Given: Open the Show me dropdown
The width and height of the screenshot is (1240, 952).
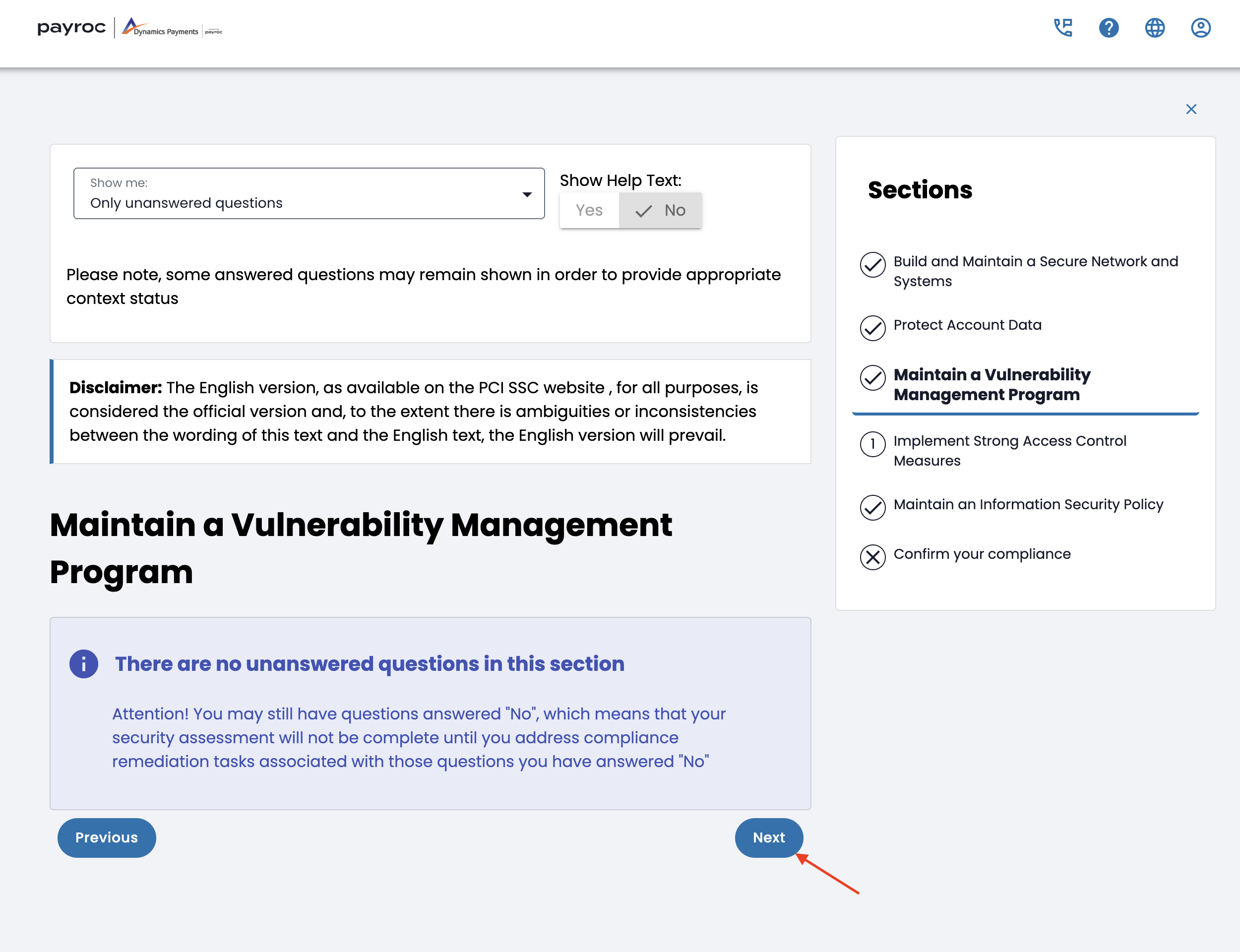Looking at the screenshot, I should [309, 193].
